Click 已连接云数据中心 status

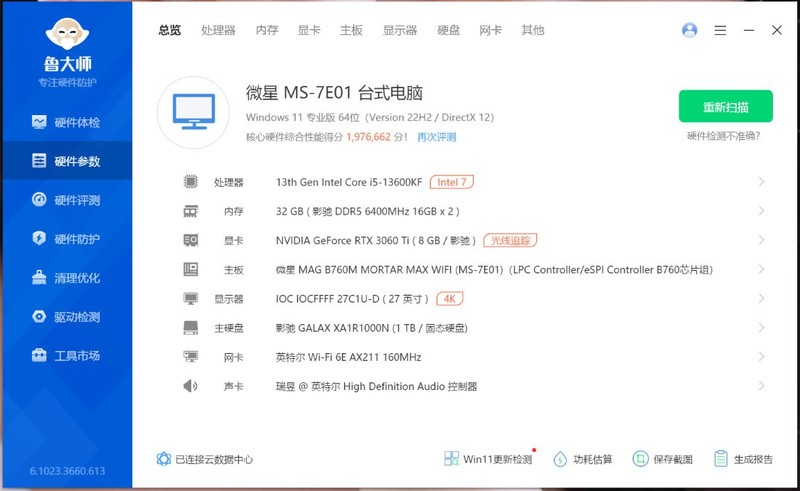205,459
